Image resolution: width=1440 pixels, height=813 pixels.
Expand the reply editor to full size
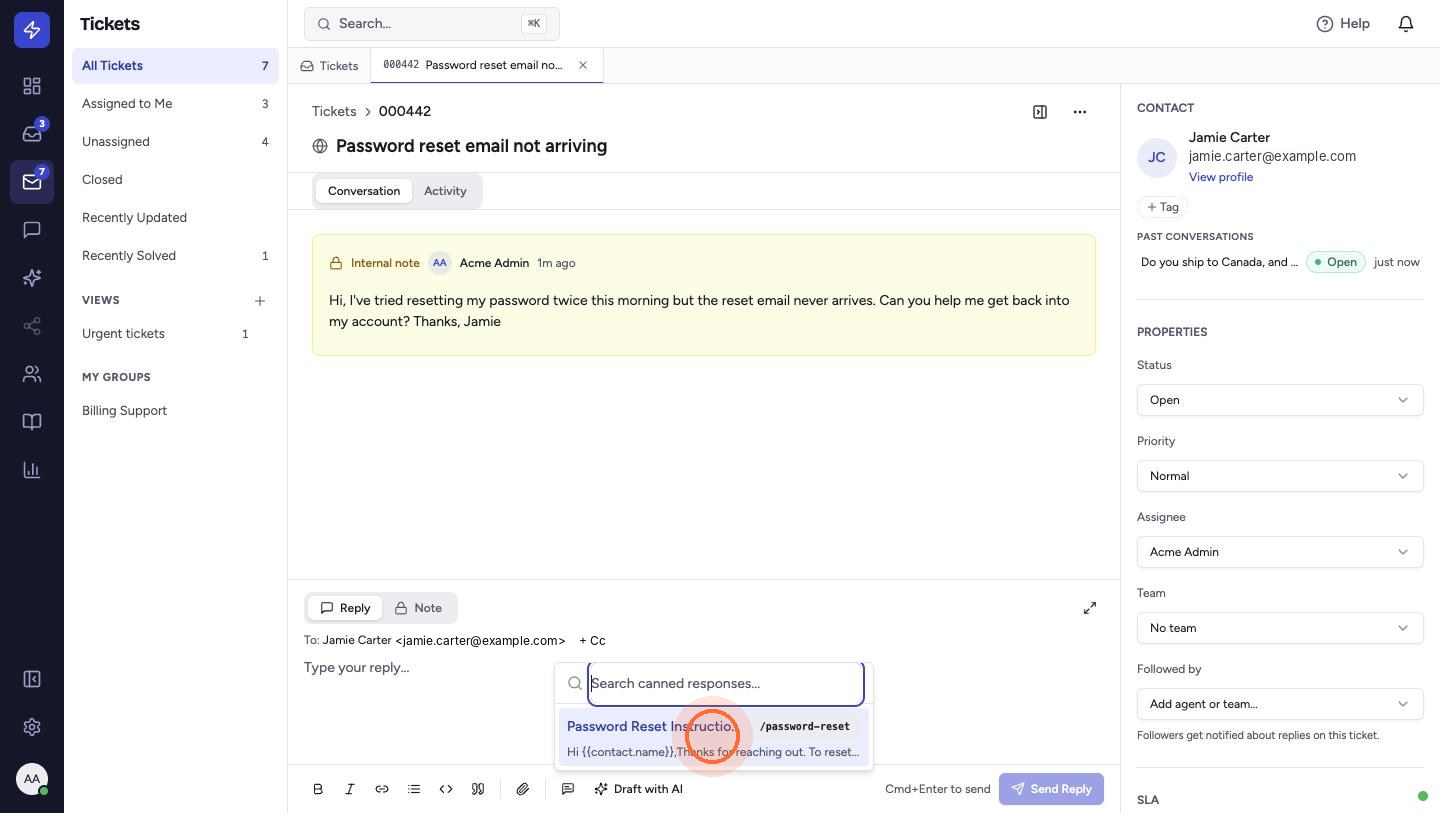1090,608
